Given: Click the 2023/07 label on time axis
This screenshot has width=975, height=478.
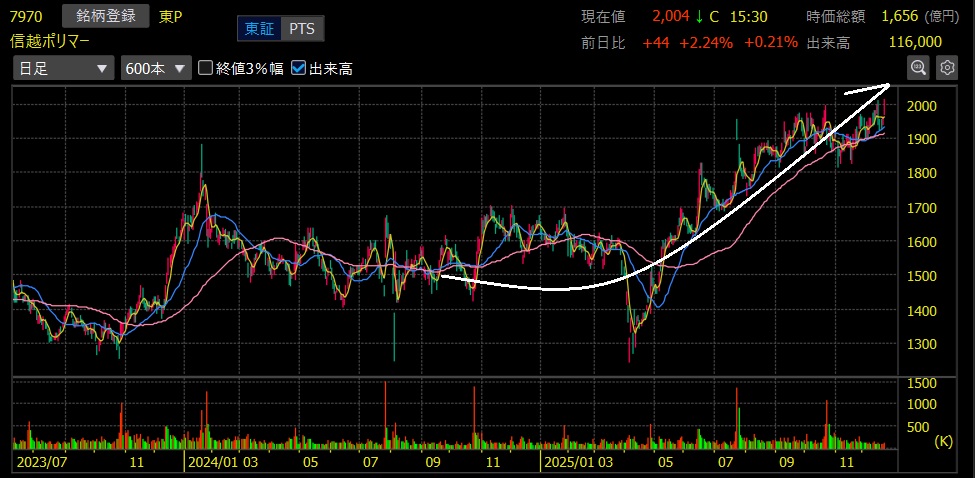Looking at the screenshot, I should tap(42, 463).
